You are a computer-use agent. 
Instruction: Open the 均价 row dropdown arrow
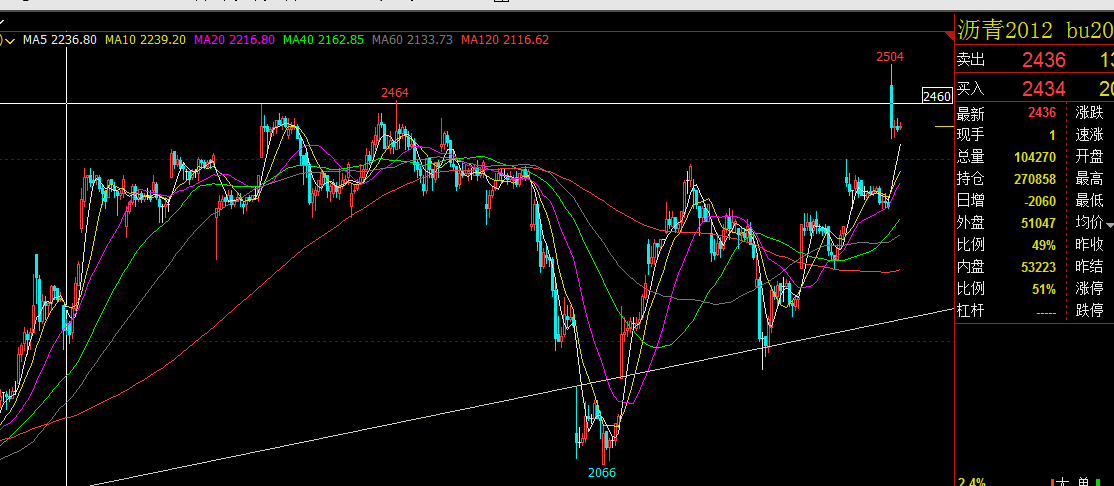pos(1110,225)
